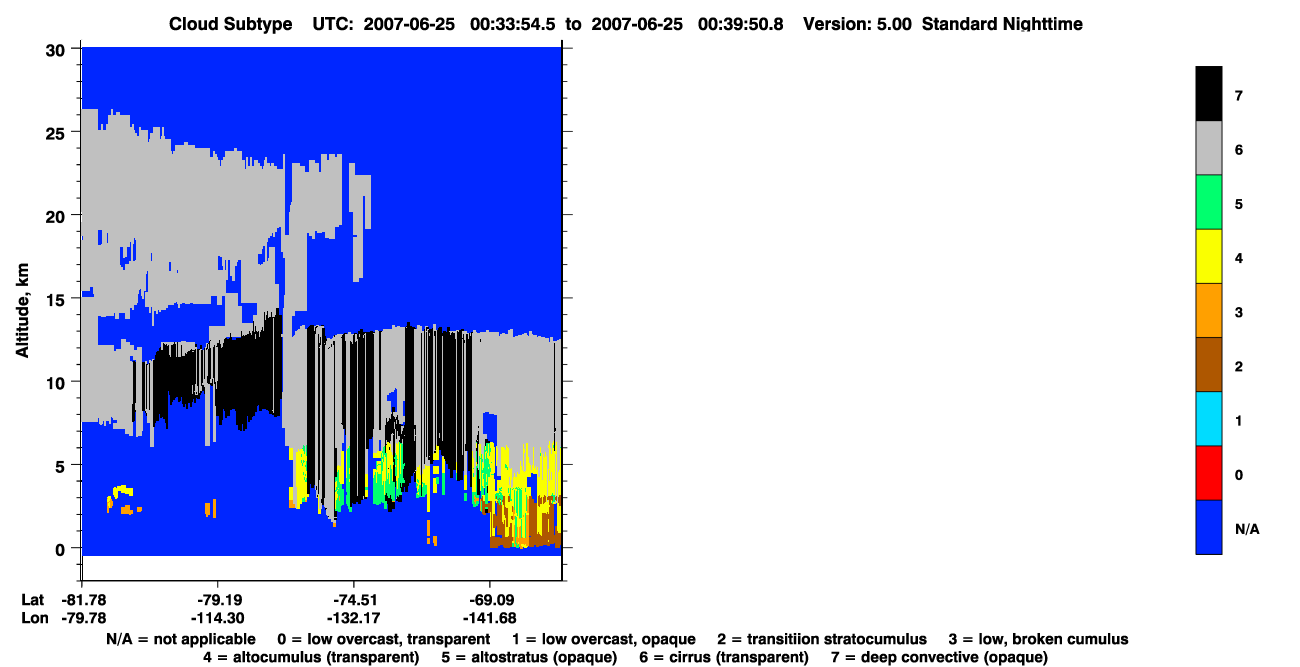Screen dimensions: 1300x667
Task: Click the longitude value -141.68
Action: point(489,618)
